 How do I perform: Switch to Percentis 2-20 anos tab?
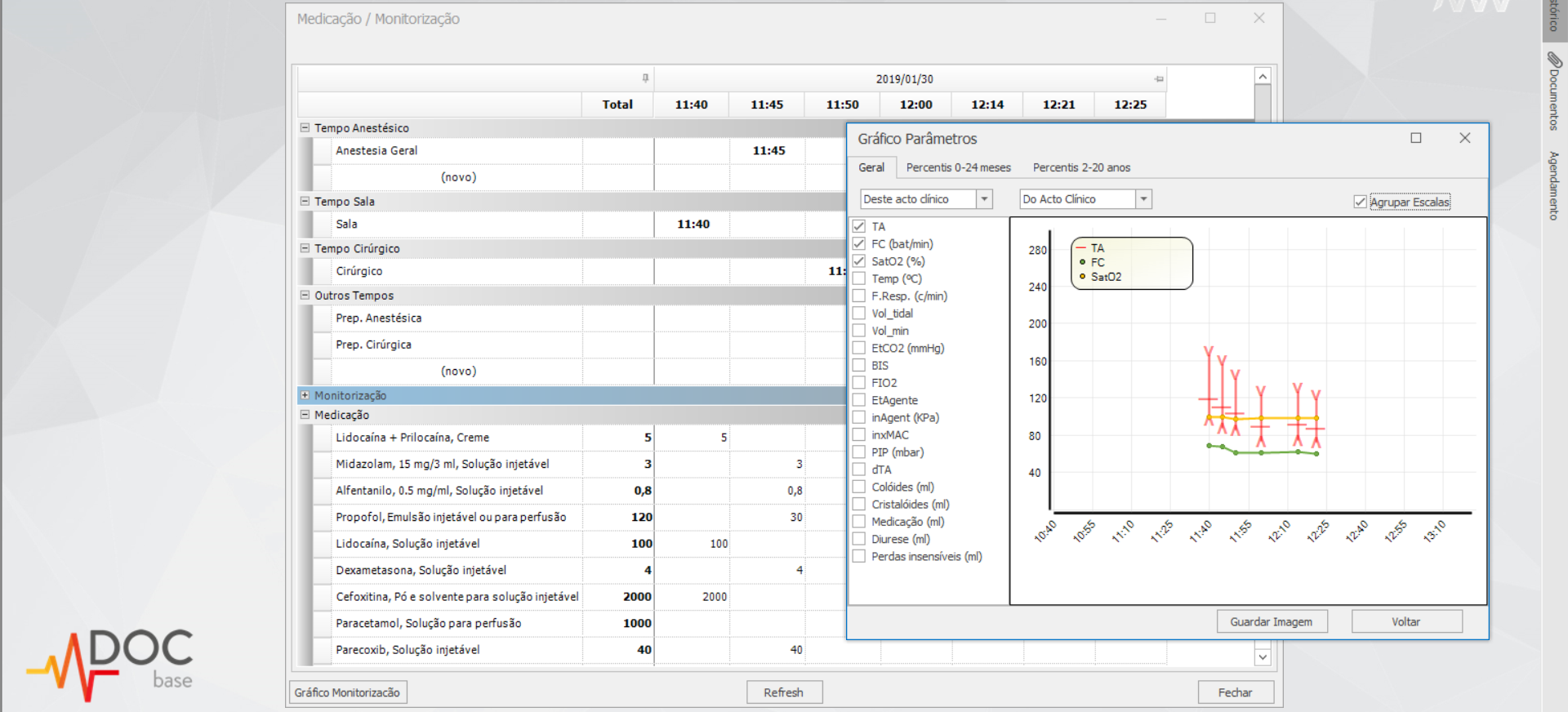point(1081,167)
